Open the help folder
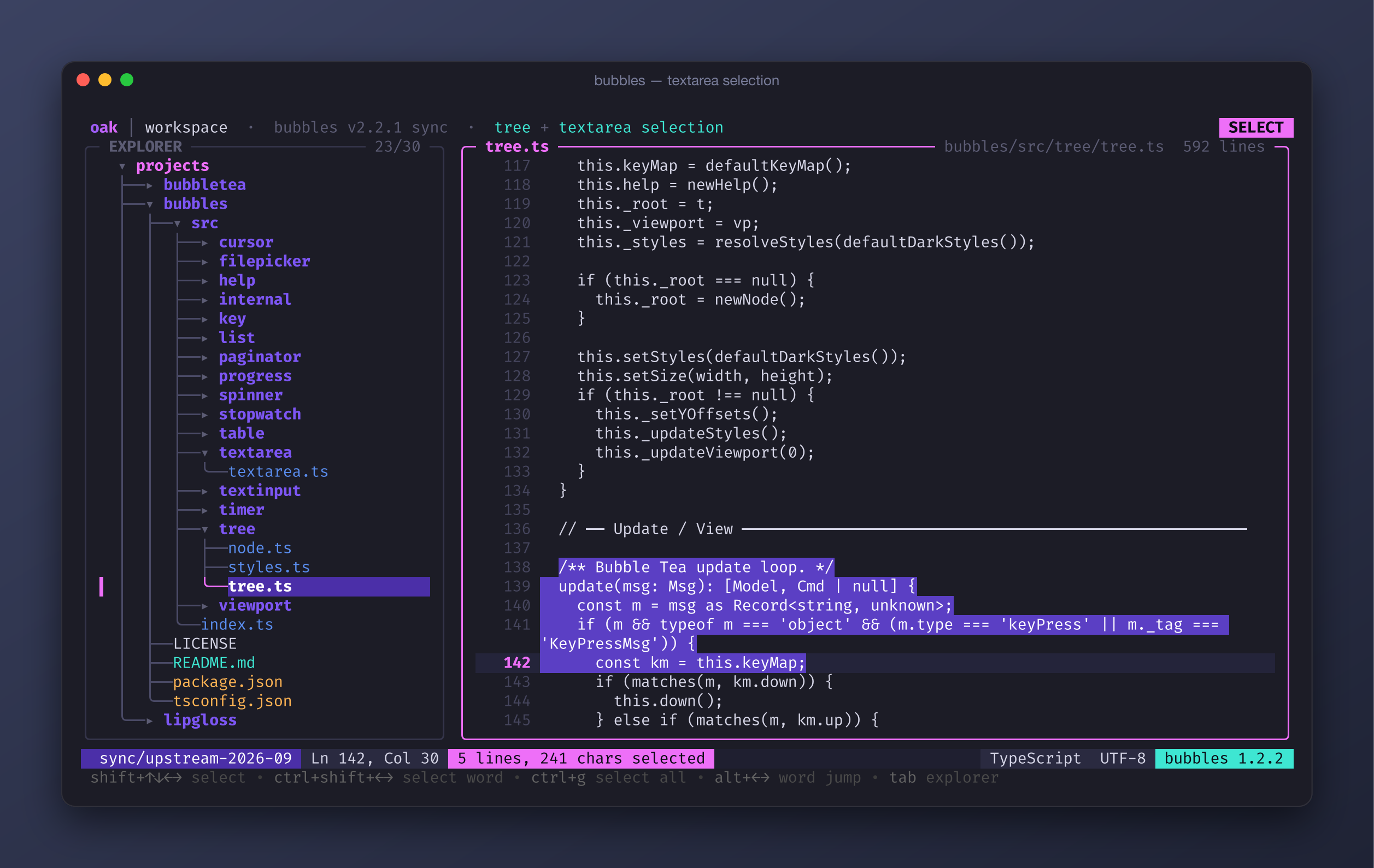Viewport: 1374px width, 868px height. [x=237, y=281]
